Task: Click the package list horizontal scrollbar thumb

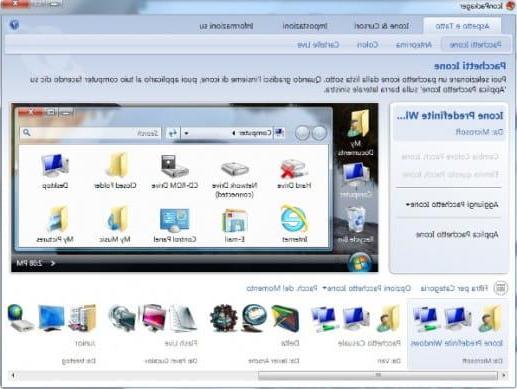Action: [378, 375]
